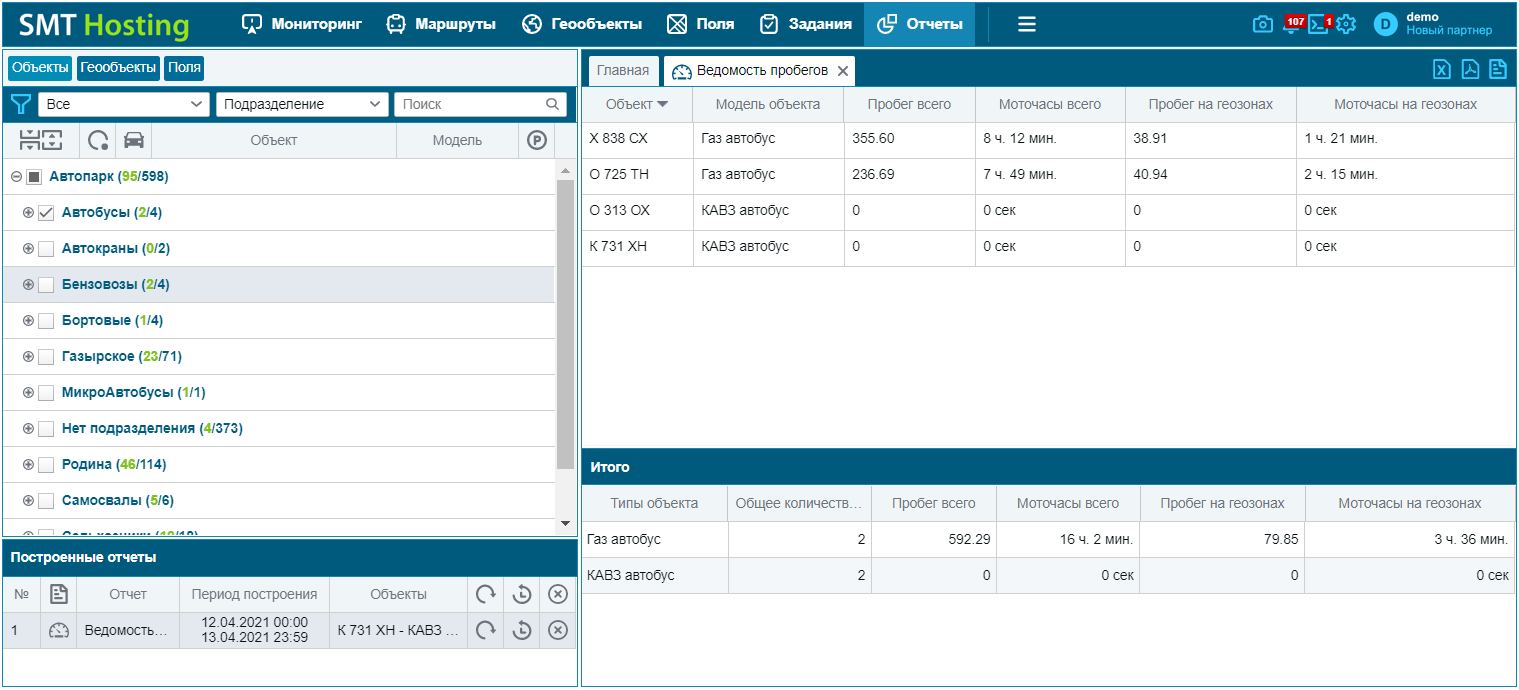Click the Объекты button in left panel
The width and height of the screenshot is (1519, 690).
click(40, 68)
